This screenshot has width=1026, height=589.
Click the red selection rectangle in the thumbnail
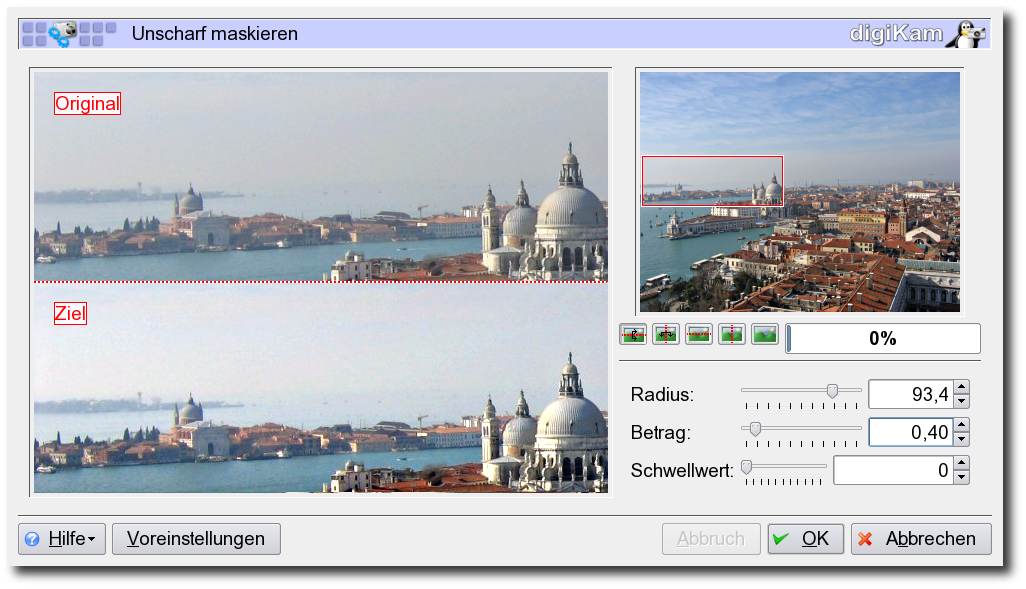[x=712, y=181]
